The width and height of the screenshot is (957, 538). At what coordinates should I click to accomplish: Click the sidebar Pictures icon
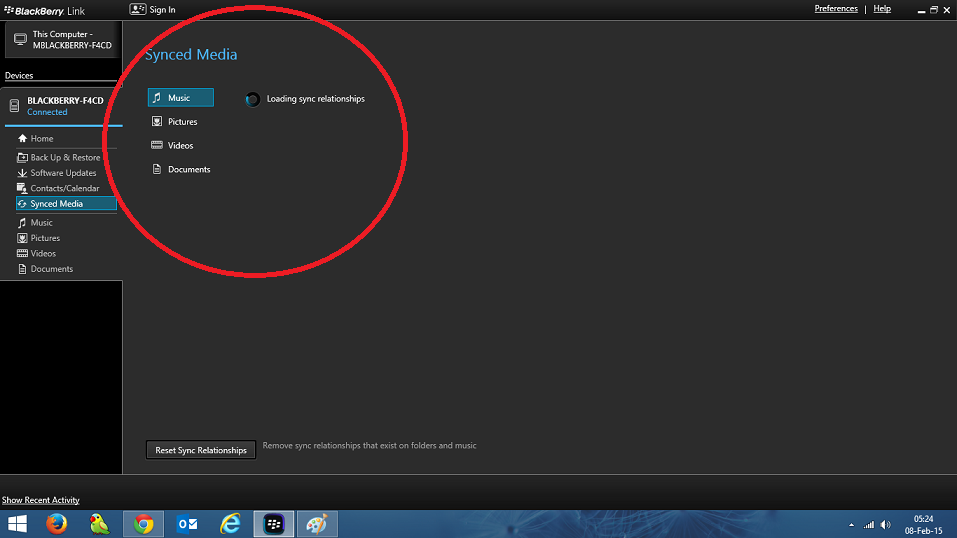[22, 238]
